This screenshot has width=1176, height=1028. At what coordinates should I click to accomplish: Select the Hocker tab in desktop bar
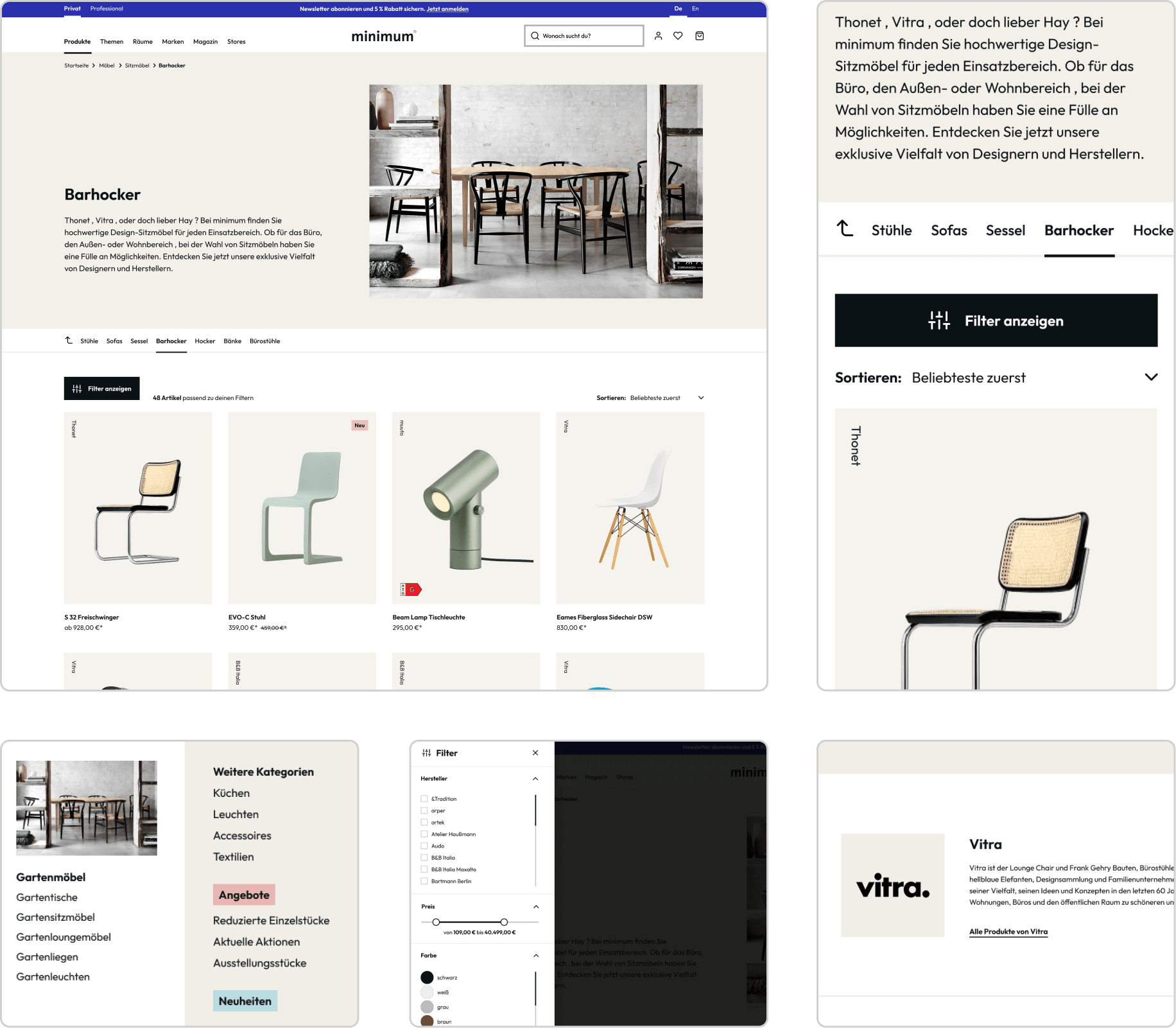click(205, 341)
